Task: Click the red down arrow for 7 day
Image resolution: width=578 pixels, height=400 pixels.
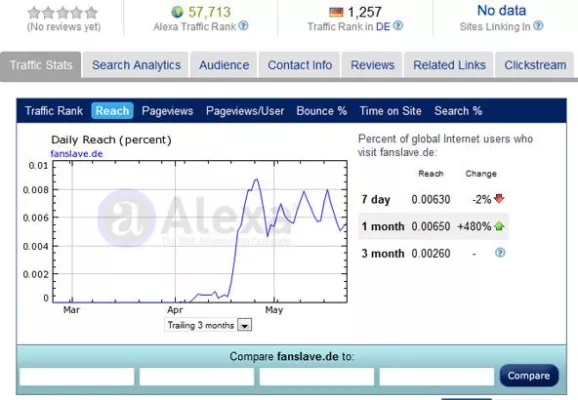Action: (x=499, y=199)
